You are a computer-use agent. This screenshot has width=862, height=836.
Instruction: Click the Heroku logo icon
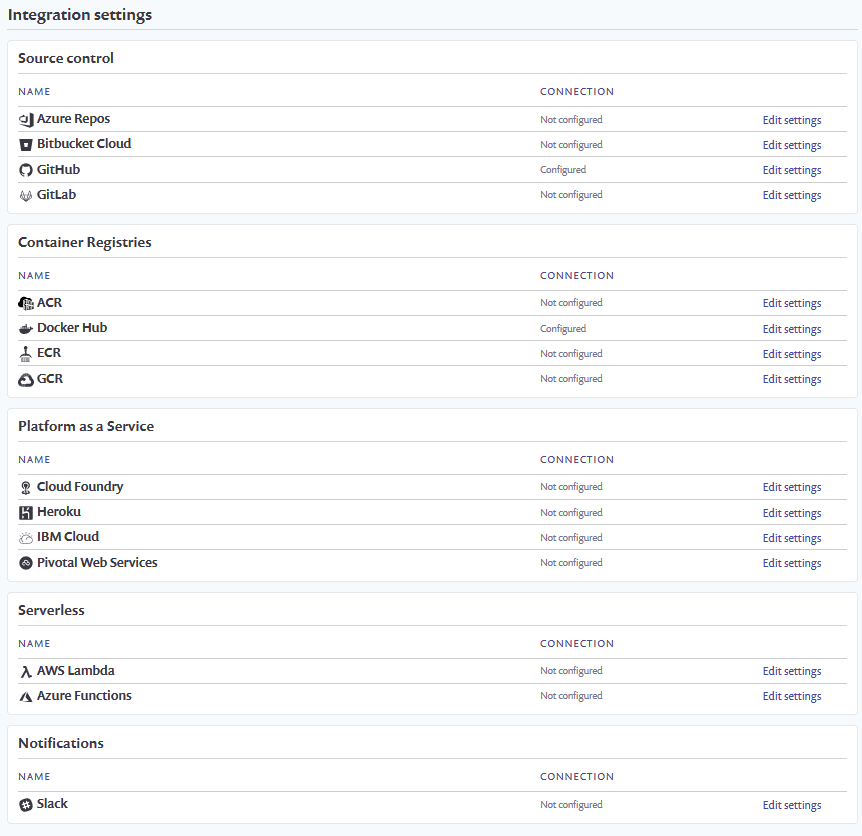[x=26, y=513]
